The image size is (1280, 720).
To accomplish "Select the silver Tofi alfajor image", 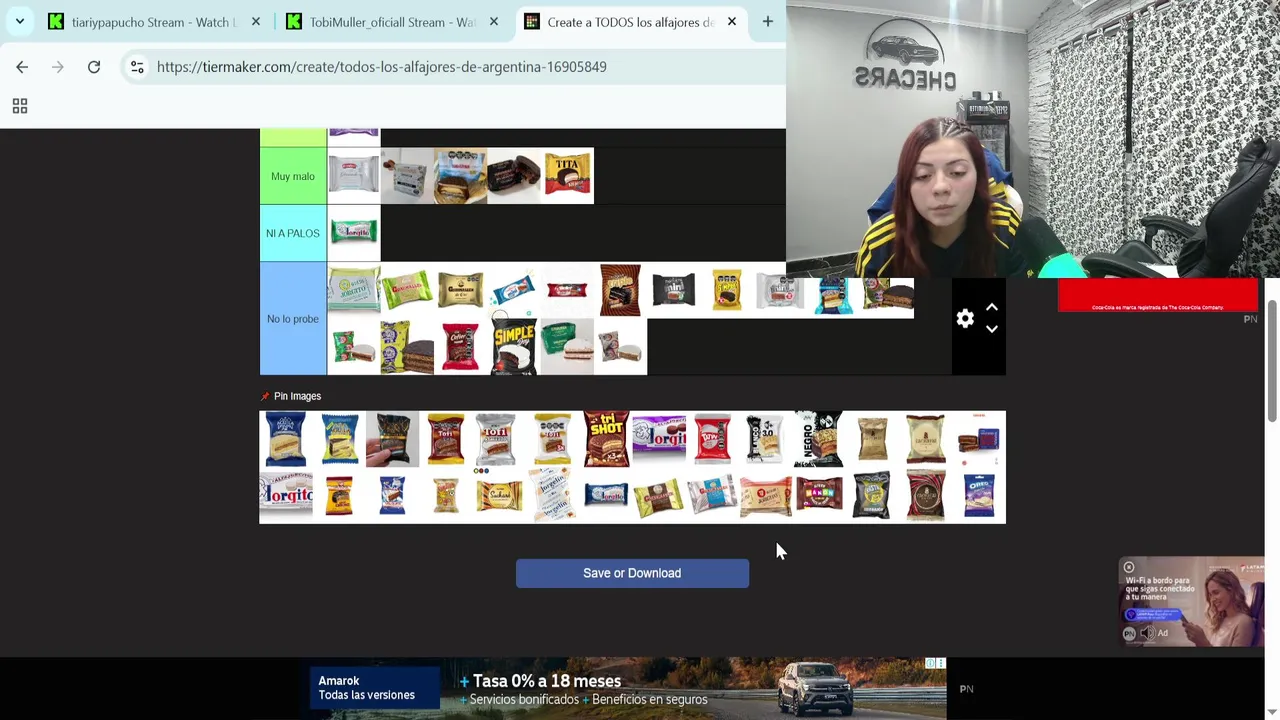I will point(496,439).
